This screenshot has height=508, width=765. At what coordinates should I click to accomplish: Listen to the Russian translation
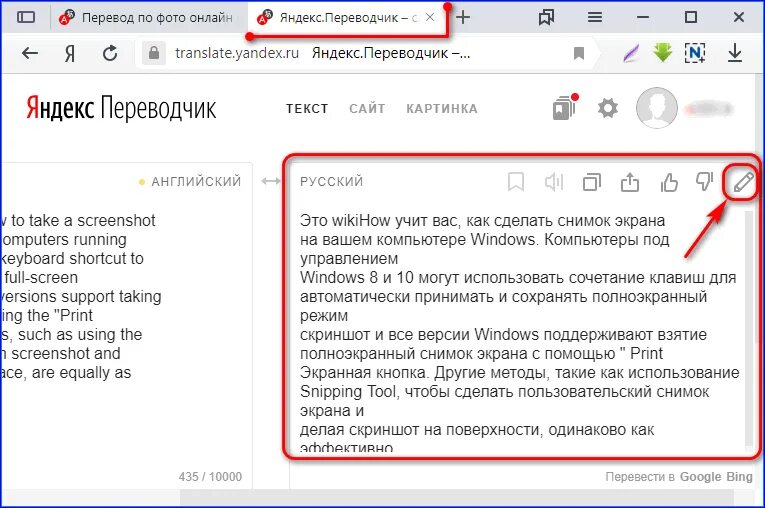[554, 182]
